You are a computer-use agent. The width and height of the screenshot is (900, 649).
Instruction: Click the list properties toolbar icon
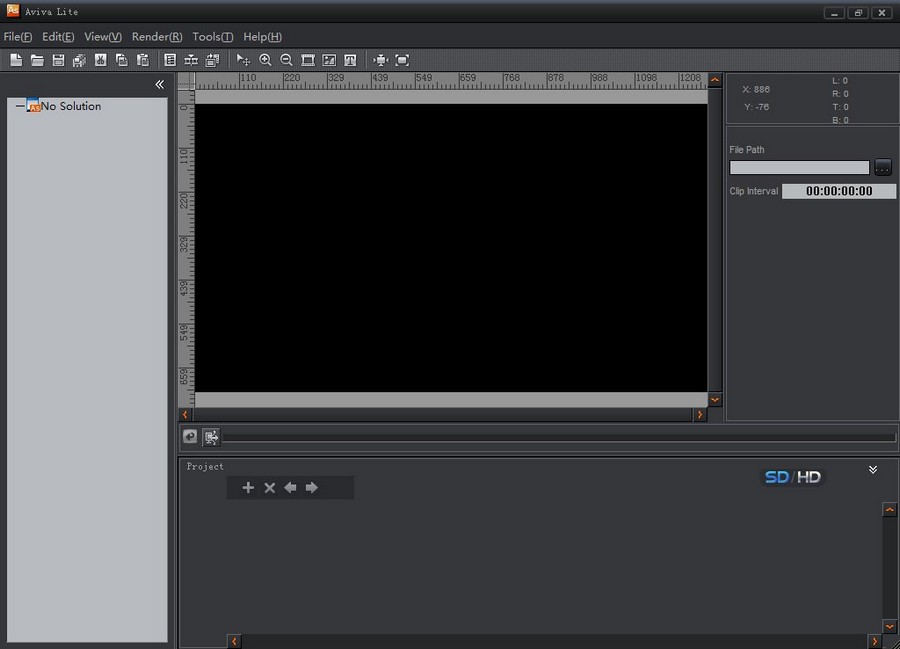(170, 60)
